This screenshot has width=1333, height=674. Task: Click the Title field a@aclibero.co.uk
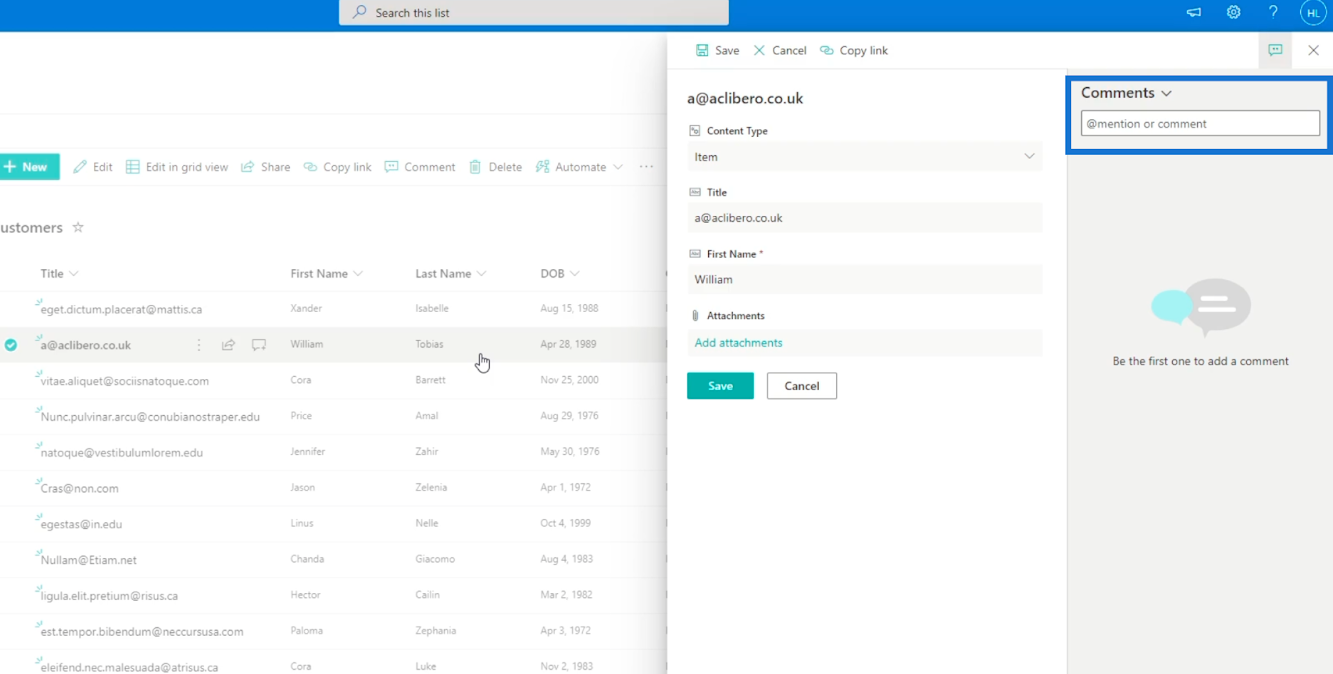864,218
